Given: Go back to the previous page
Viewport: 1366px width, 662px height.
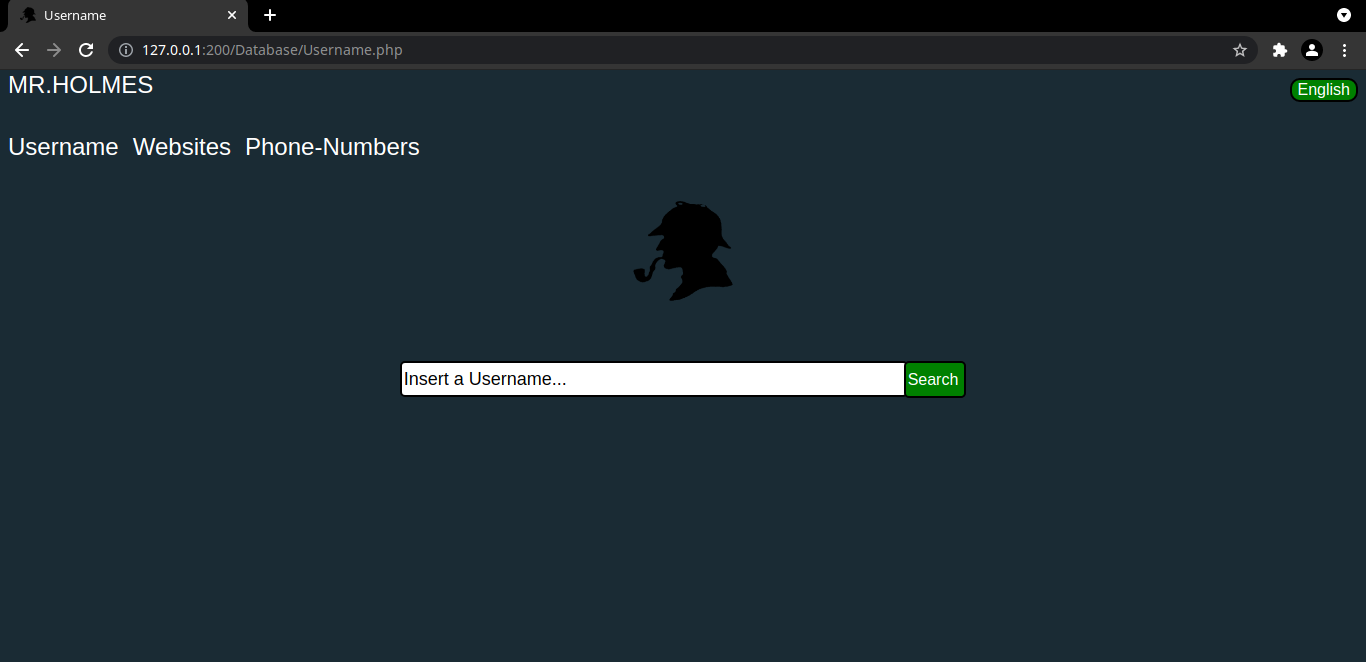Looking at the screenshot, I should click(x=22, y=50).
